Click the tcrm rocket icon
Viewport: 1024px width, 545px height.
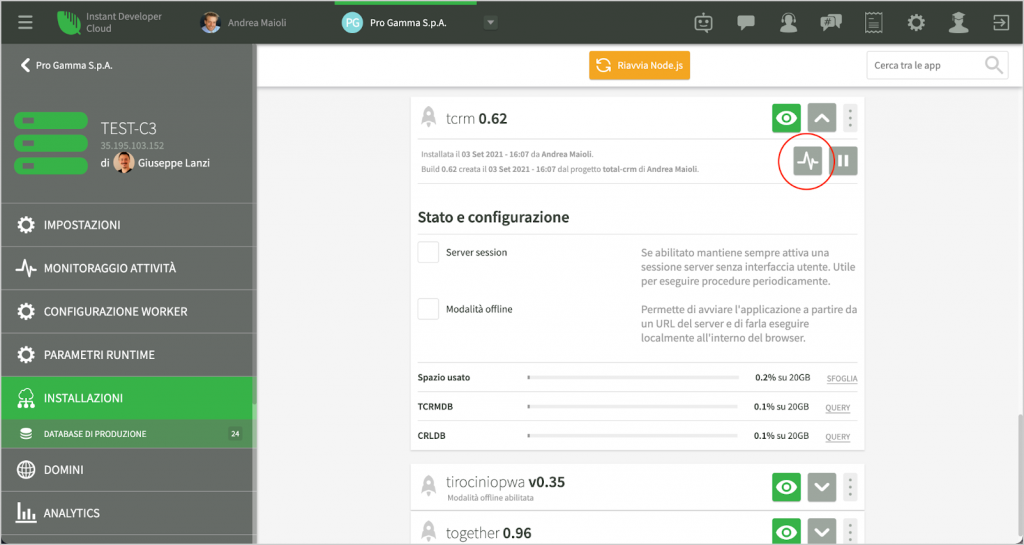[428, 117]
